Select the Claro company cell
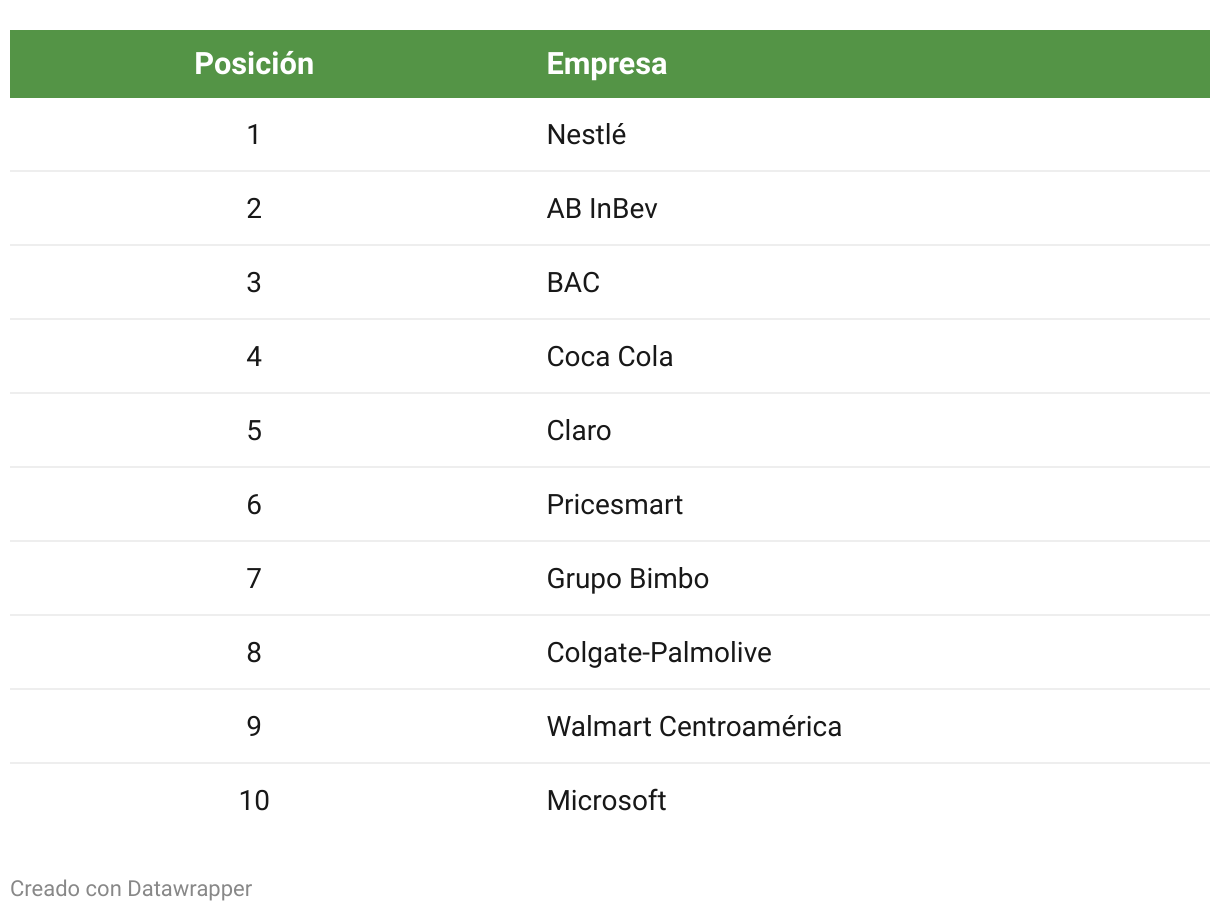1220x912 pixels. click(579, 431)
